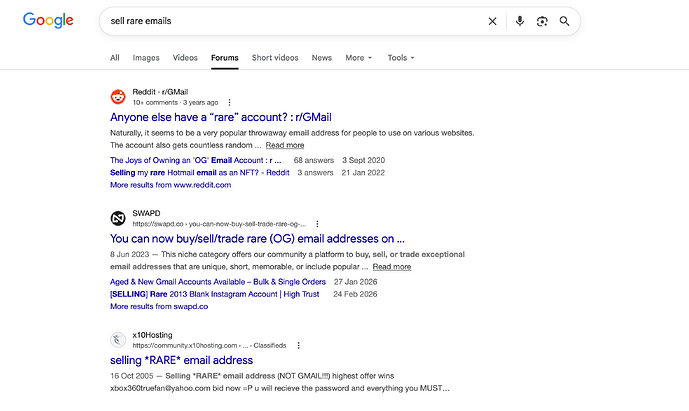
Task: Click the x10Hosting favicon icon
Action: pyautogui.click(x=118, y=340)
